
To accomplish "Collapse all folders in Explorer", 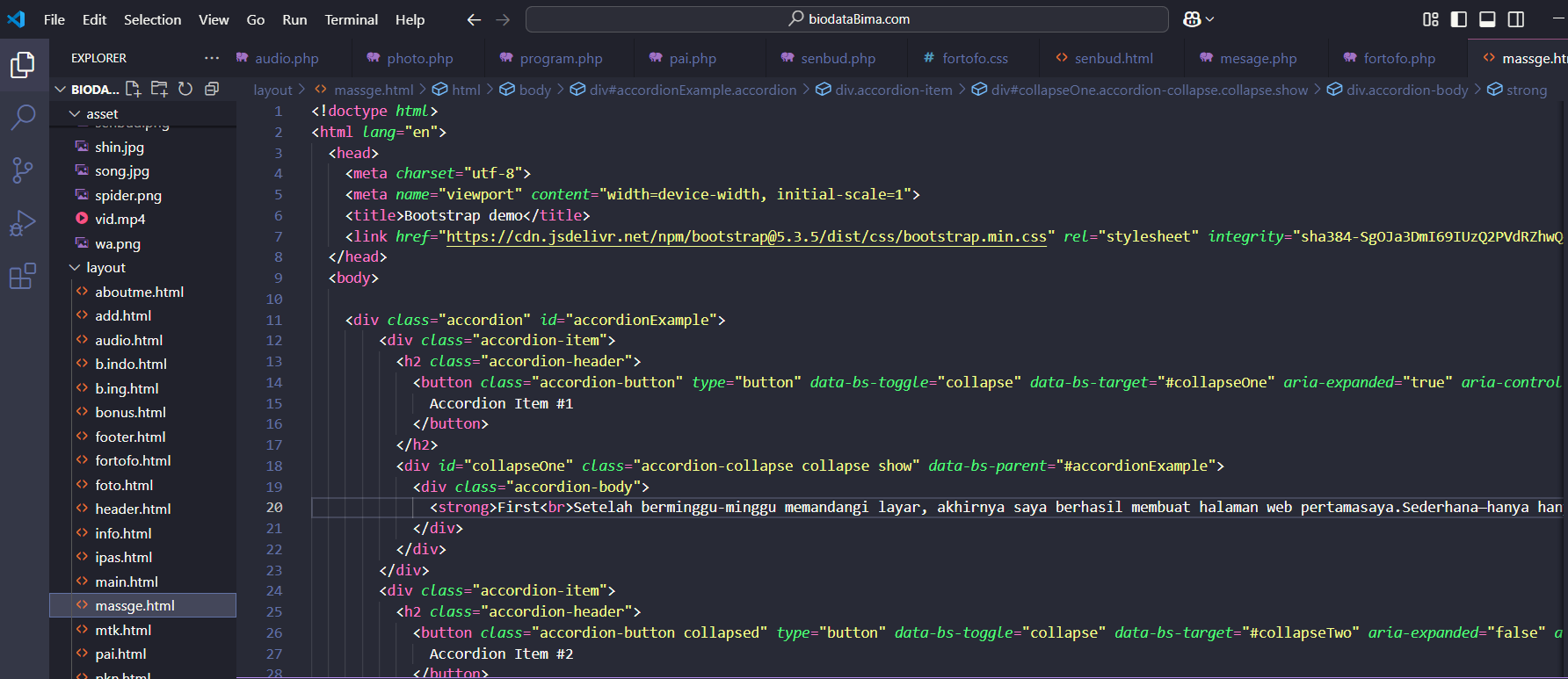I will point(212,89).
